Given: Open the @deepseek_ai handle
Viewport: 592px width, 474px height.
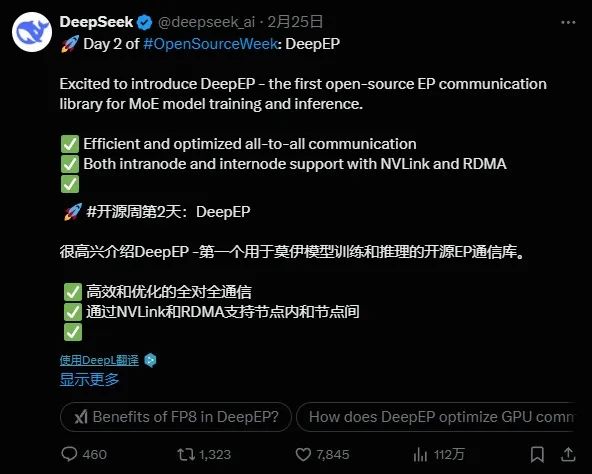Looking at the screenshot, I should pyautogui.click(x=206, y=22).
